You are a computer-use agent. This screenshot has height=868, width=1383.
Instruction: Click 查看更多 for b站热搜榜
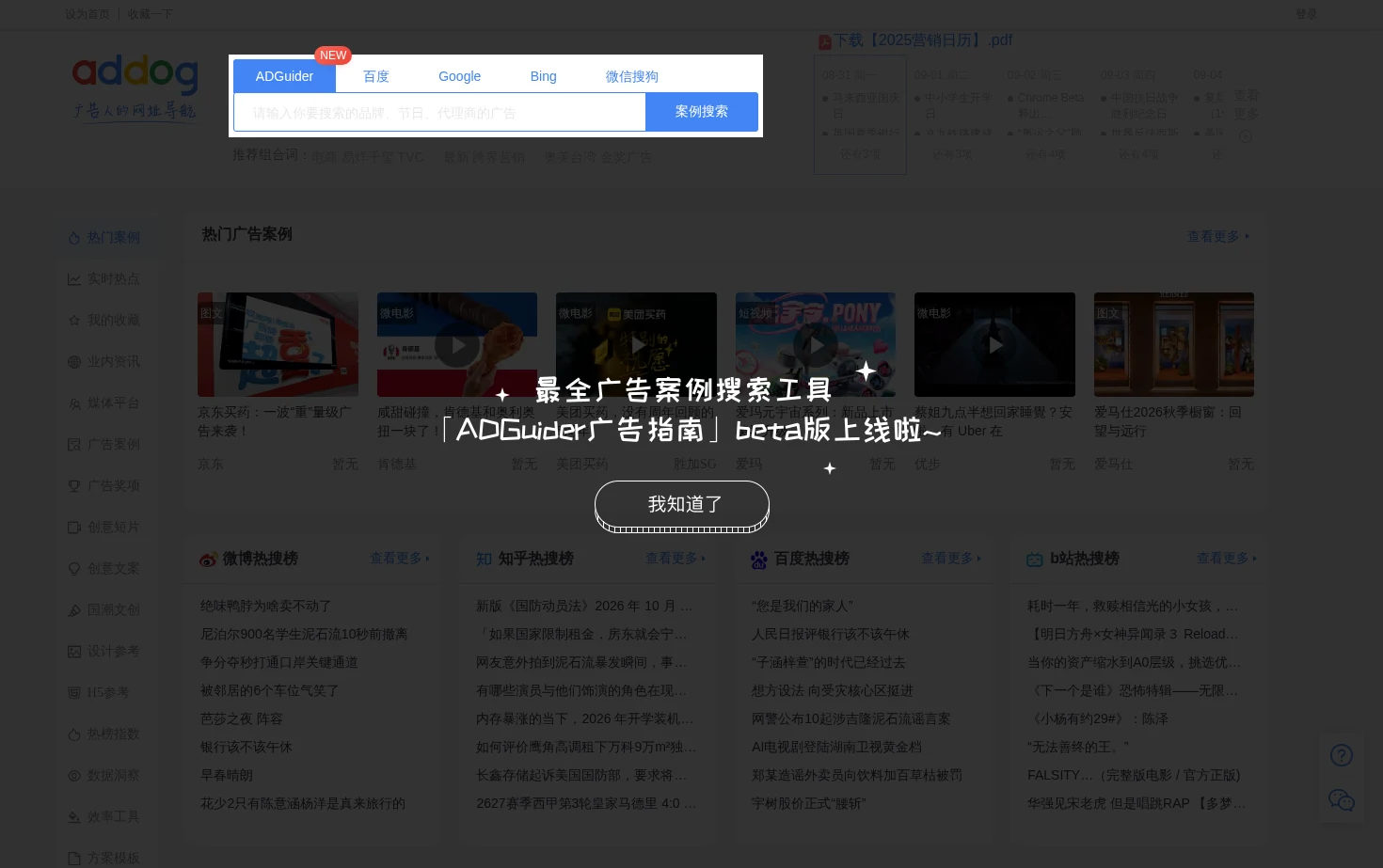click(x=1227, y=559)
